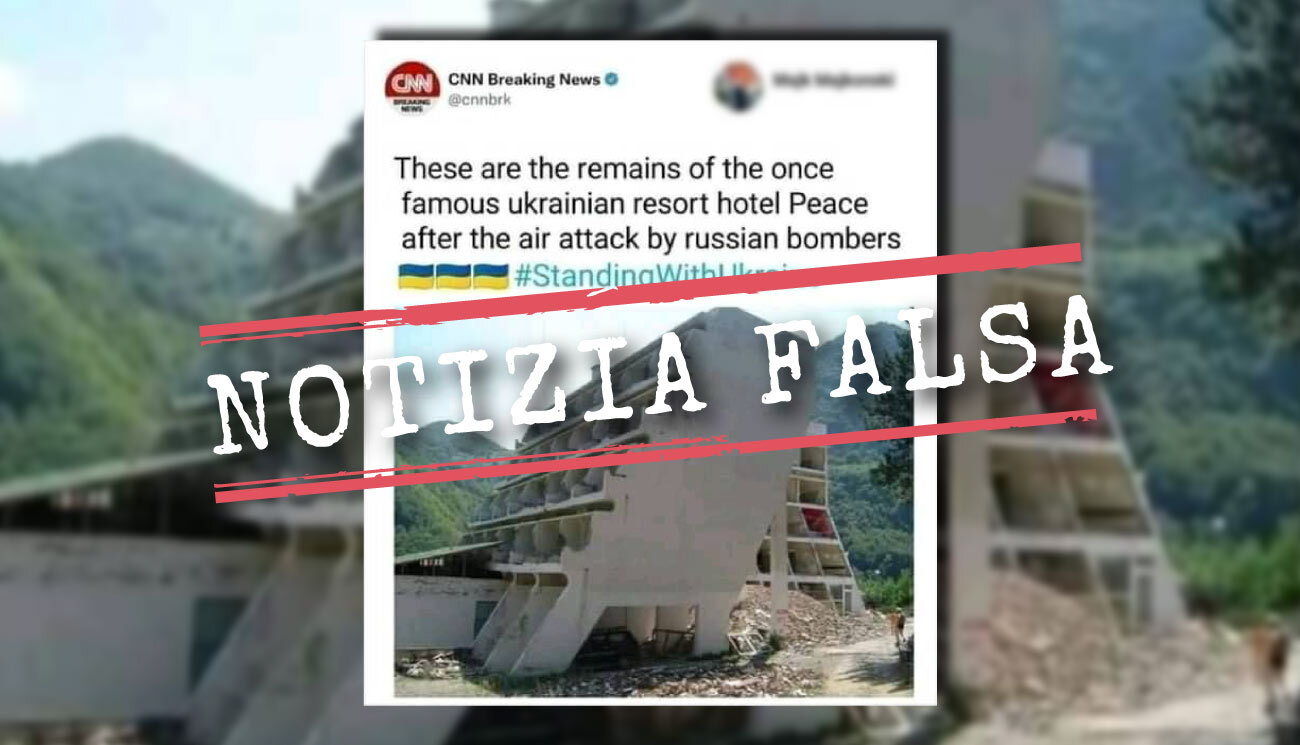The height and width of the screenshot is (745, 1300).
Task: Click the third Ukrainian flag emoji
Action: (x=490, y=277)
